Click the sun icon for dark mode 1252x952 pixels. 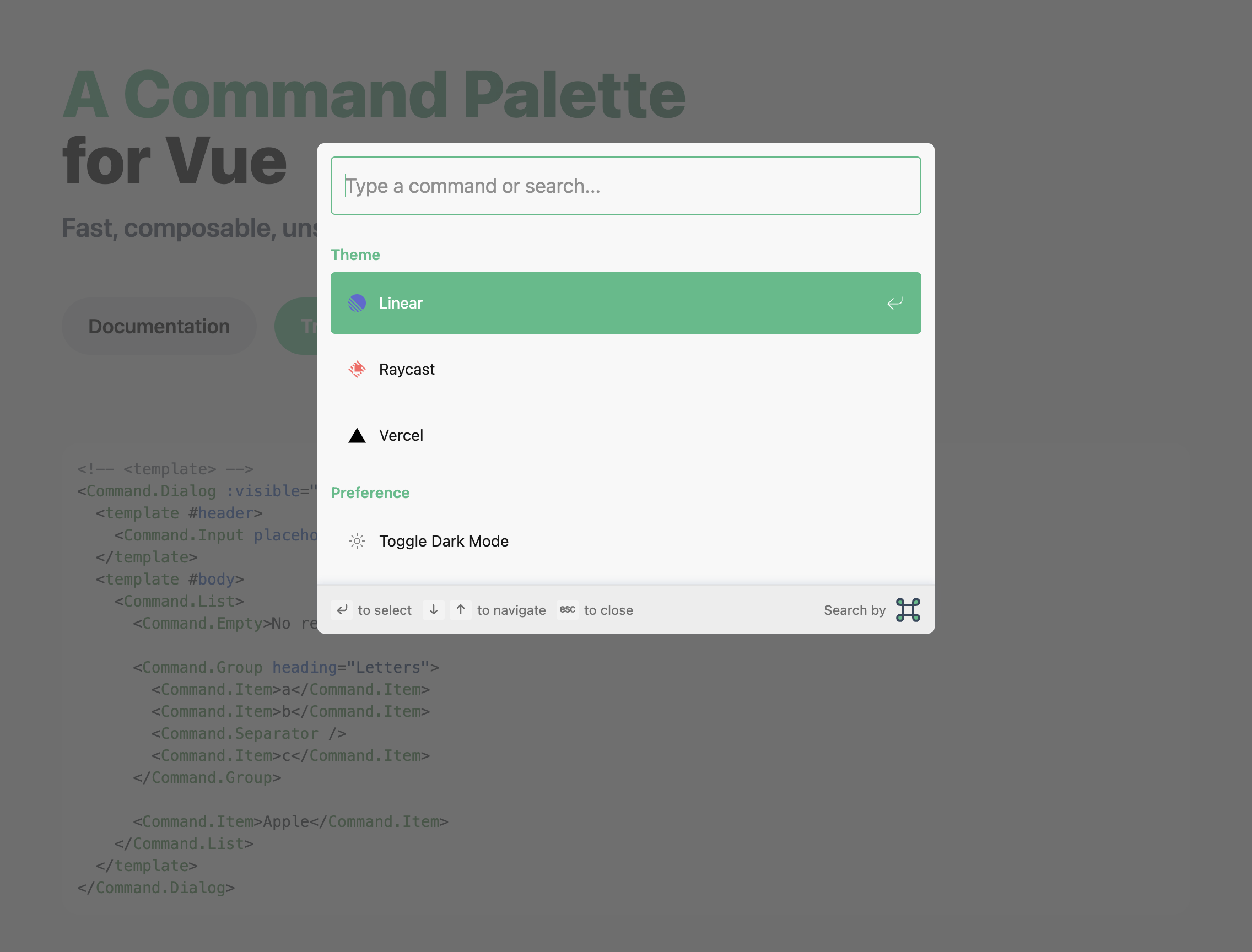tap(357, 541)
